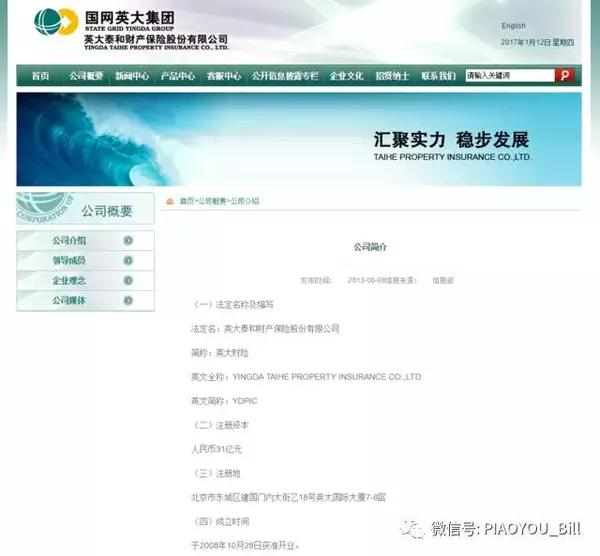This screenshot has height=556, width=600.
Task: Click the arrow icon beside 企业理念
Action: [x=128, y=280]
